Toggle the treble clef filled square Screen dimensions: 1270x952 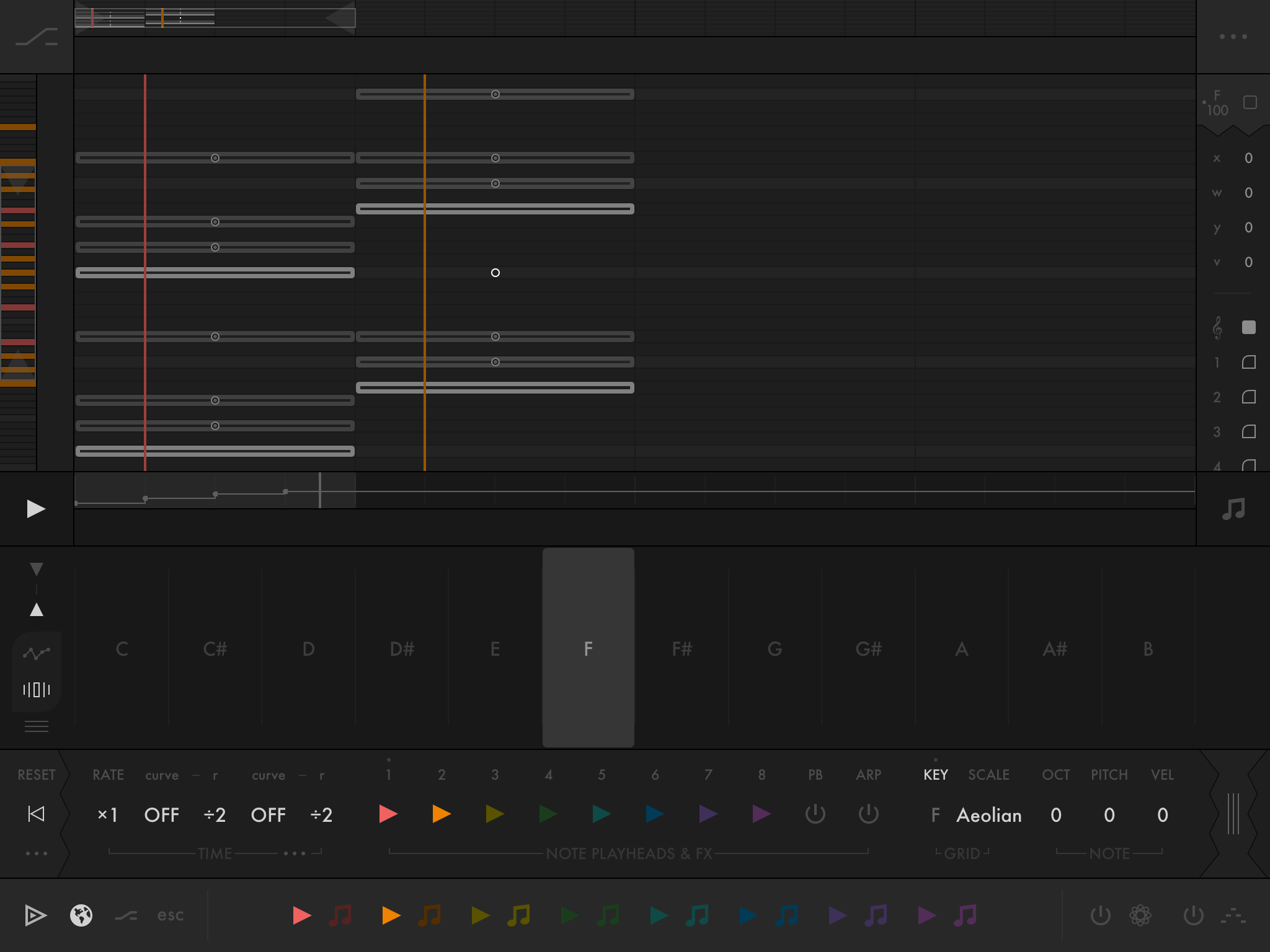click(1249, 327)
